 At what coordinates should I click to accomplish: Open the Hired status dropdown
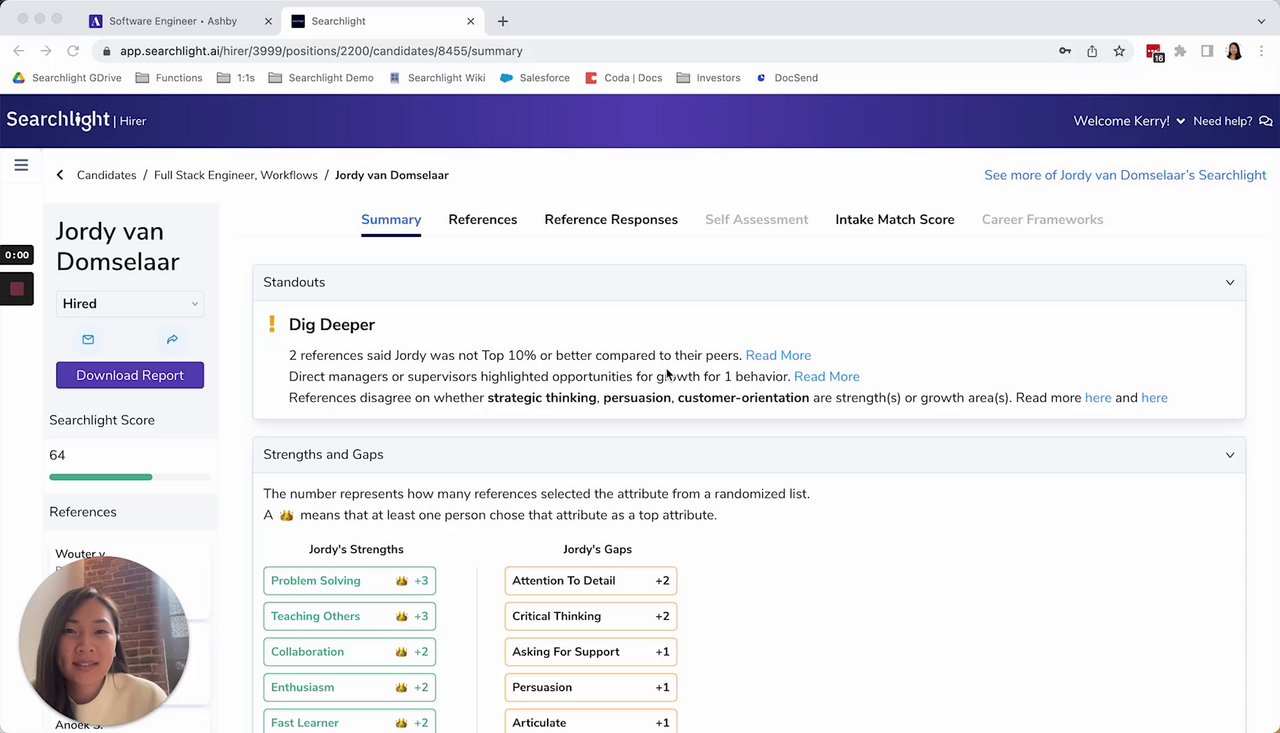(129, 304)
